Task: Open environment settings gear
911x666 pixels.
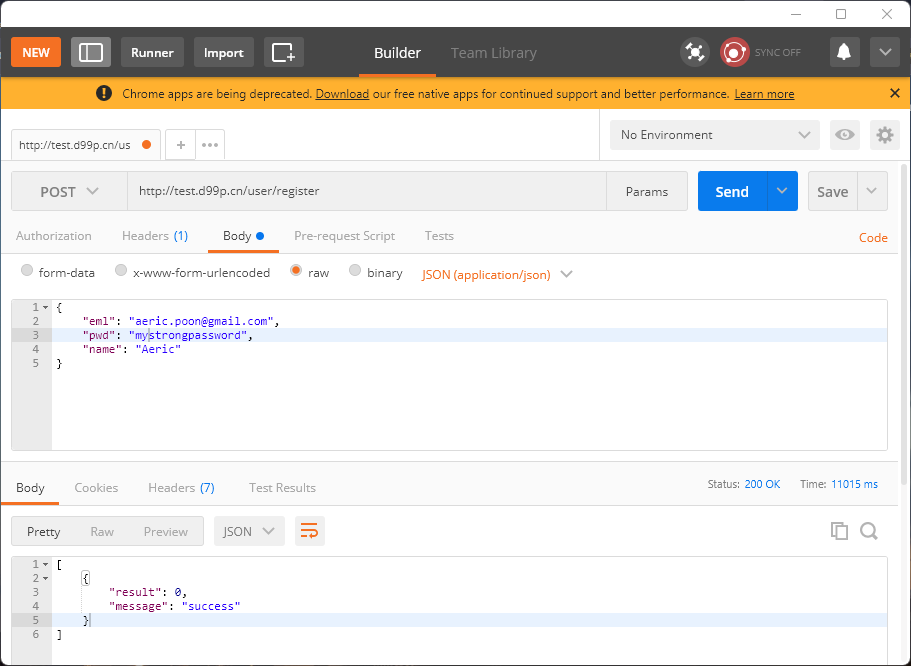Action: click(884, 135)
